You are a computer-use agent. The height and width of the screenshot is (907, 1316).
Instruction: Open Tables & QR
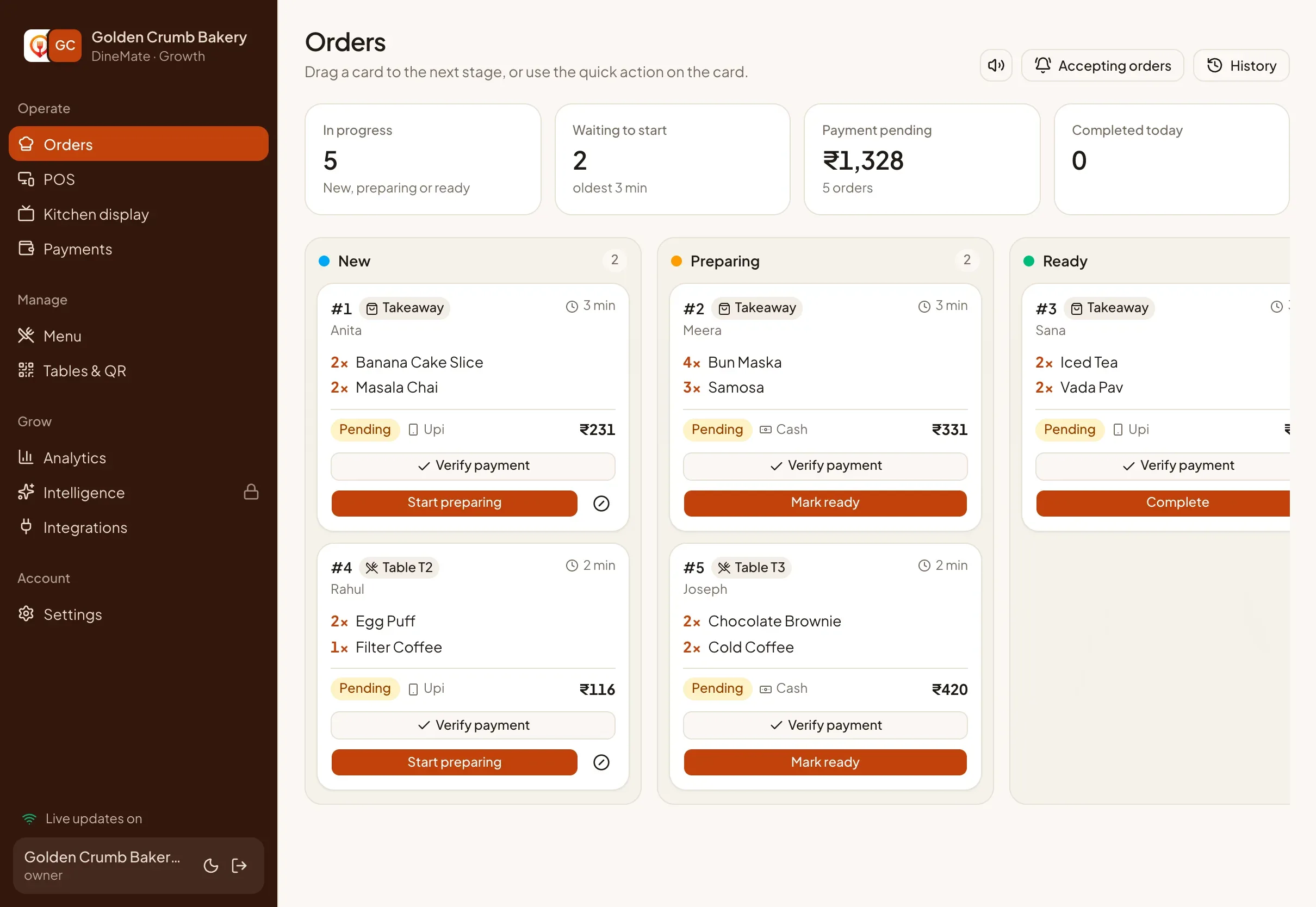[139, 371]
